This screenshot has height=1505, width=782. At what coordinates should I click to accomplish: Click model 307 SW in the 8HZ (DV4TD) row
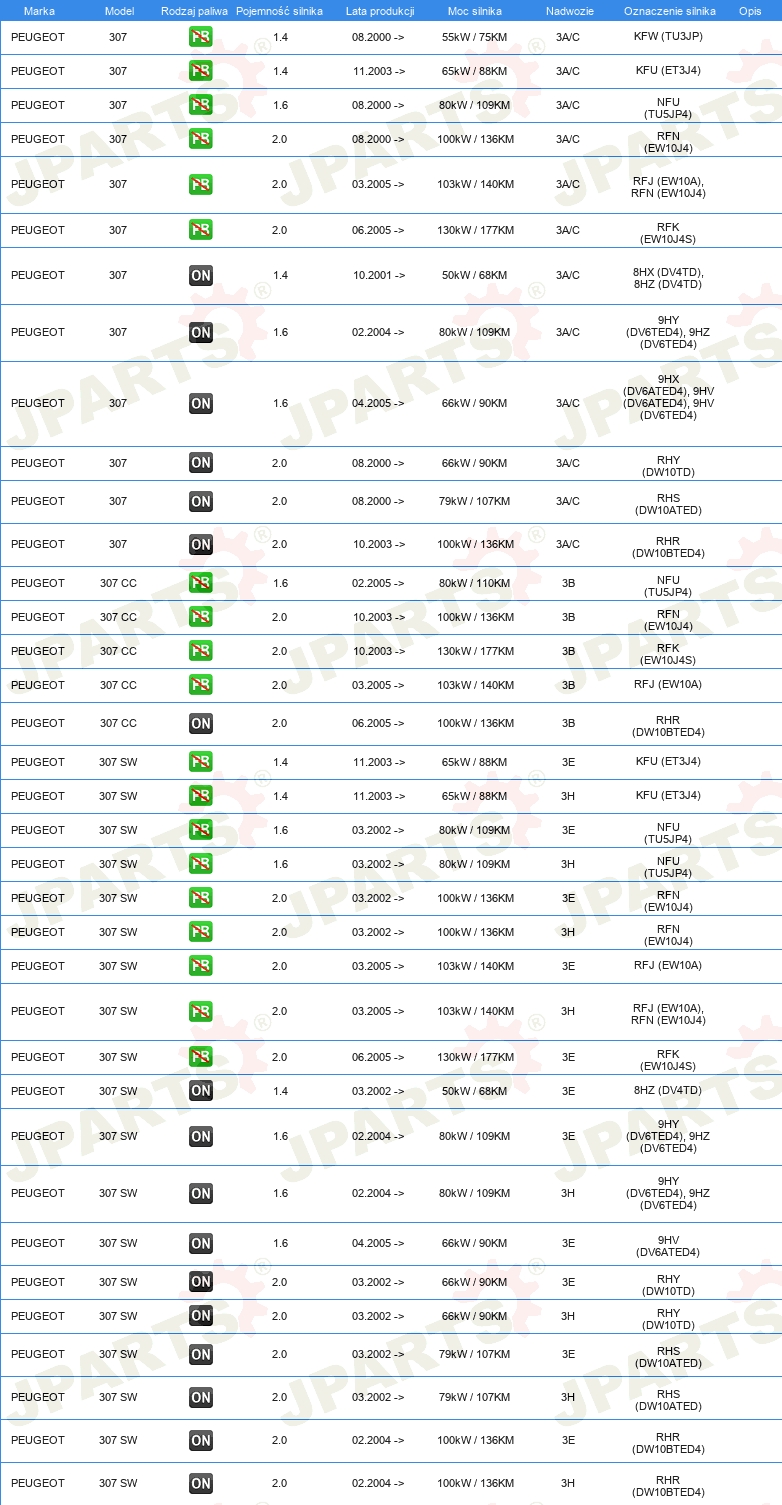tap(118, 1091)
